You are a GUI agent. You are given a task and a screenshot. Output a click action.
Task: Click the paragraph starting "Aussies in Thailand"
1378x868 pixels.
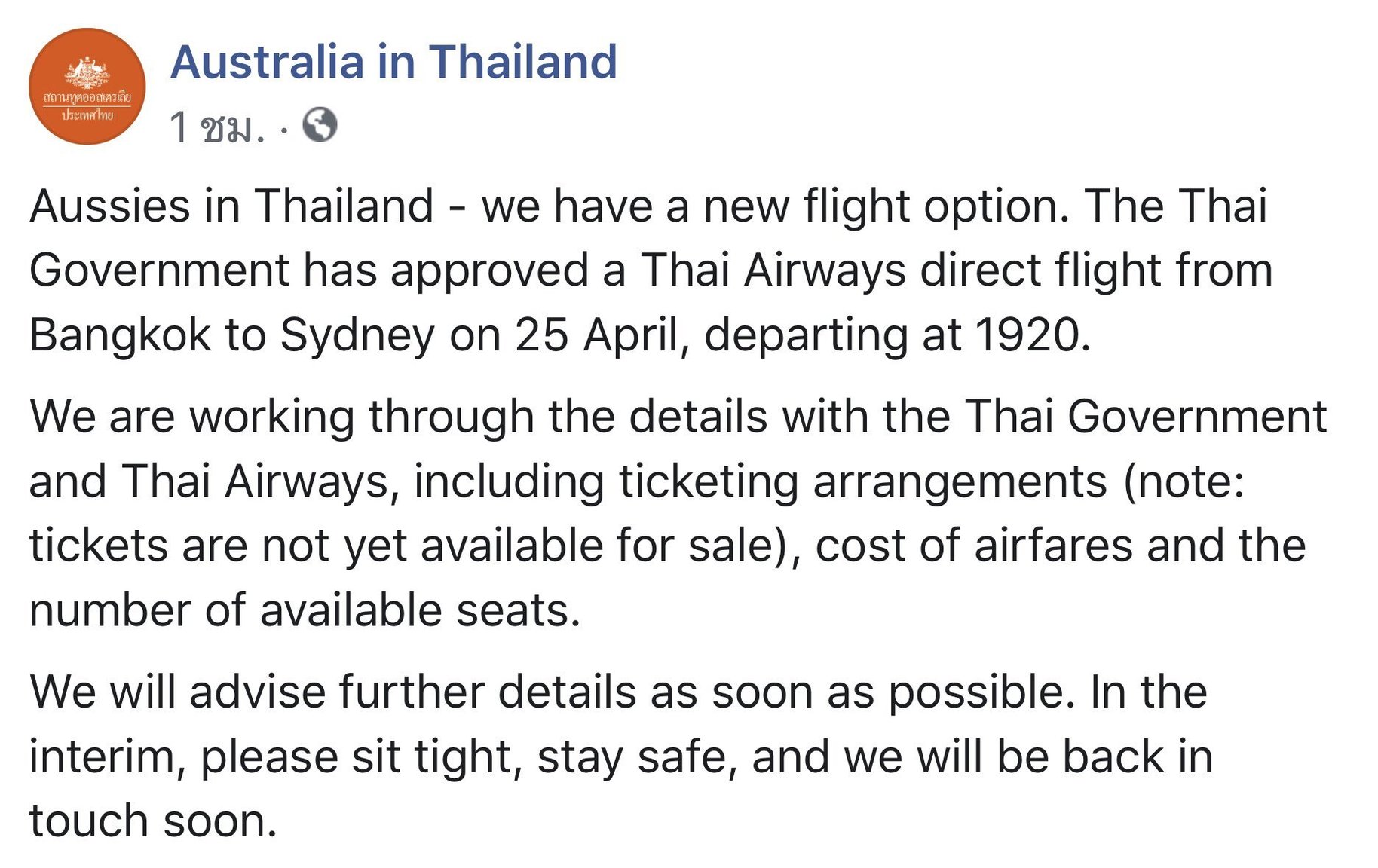click(x=651, y=270)
